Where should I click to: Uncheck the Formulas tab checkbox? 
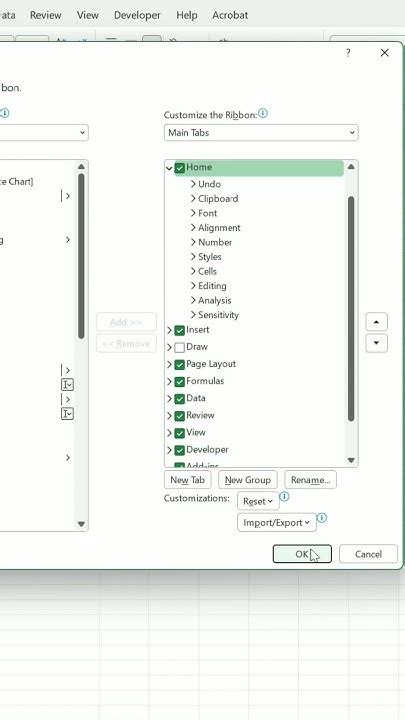click(x=180, y=382)
